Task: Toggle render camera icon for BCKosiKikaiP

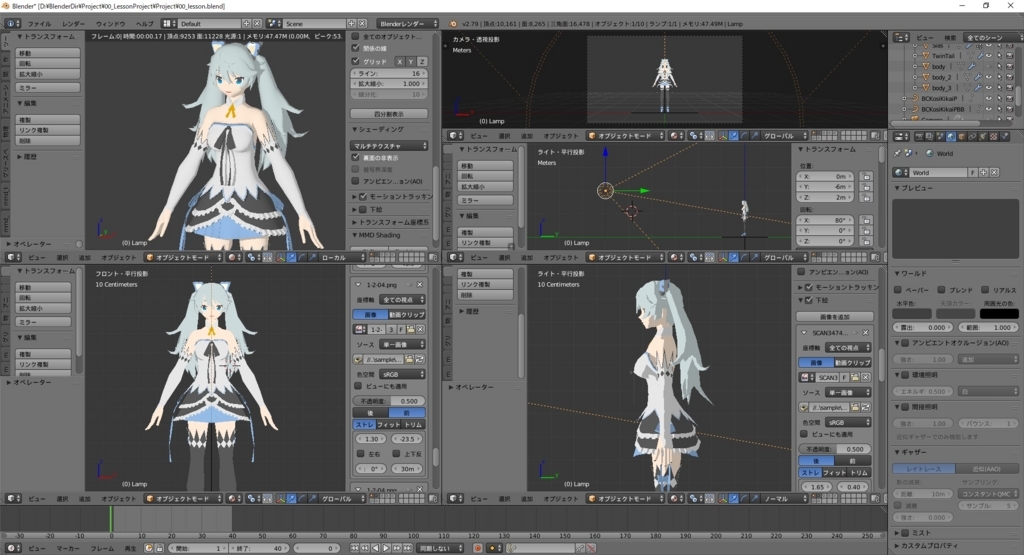Action: pos(1010,99)
